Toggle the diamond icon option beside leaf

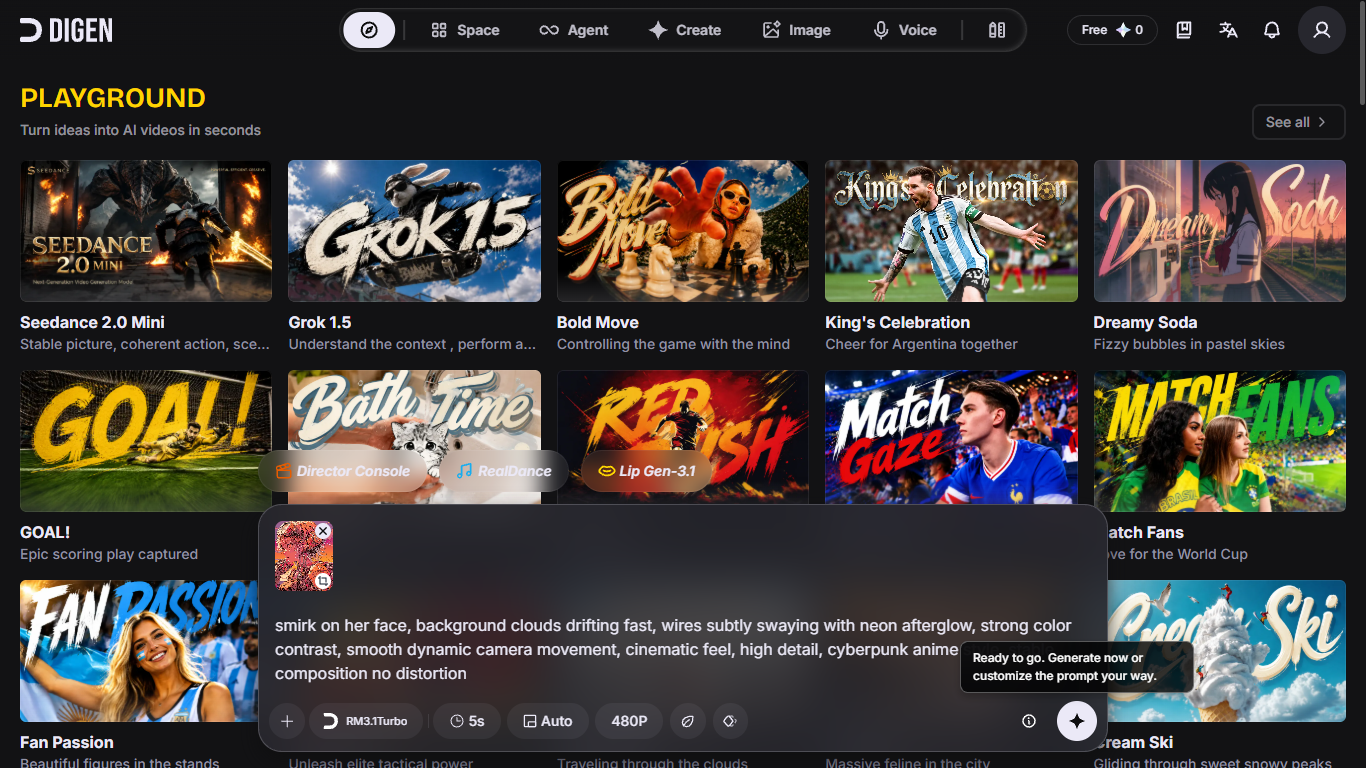(730, 721)
